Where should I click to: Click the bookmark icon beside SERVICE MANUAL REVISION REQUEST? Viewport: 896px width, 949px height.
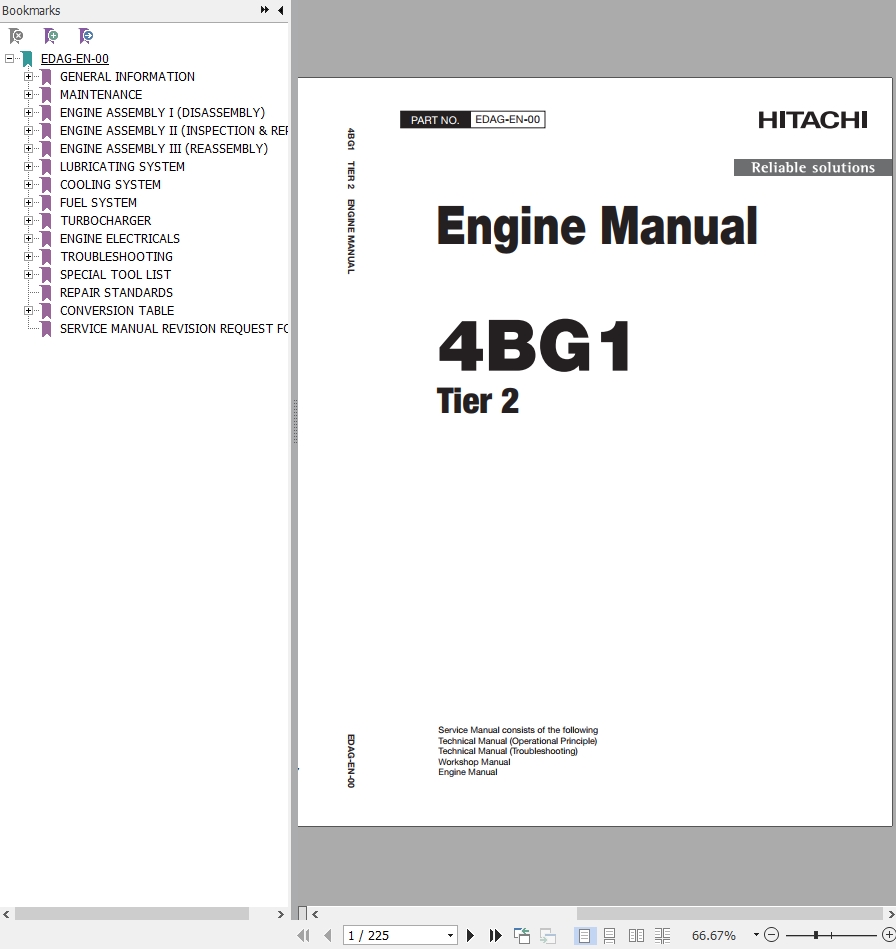(46, 329)
